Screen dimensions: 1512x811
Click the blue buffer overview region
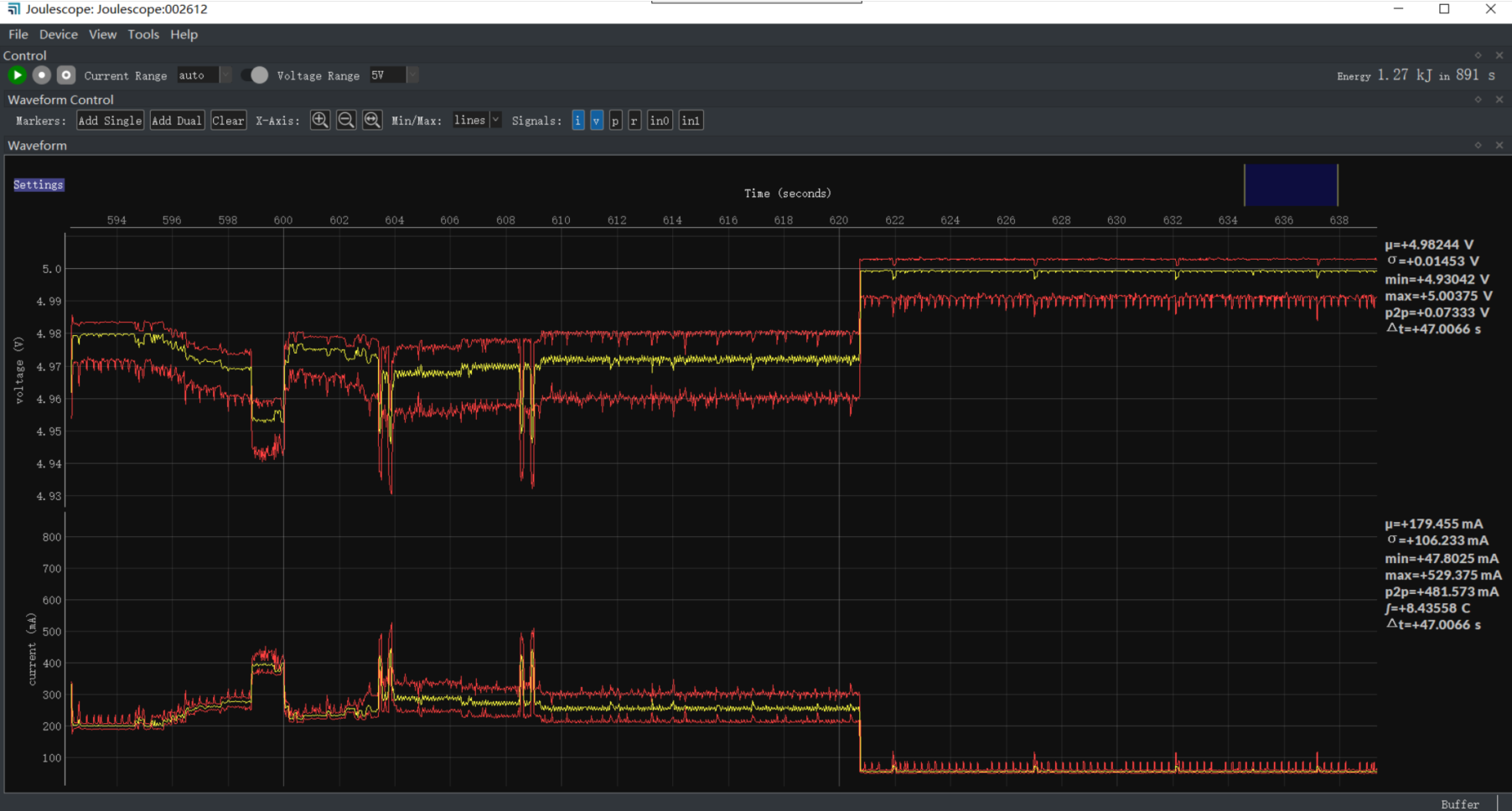click(x=1291, y=185)
